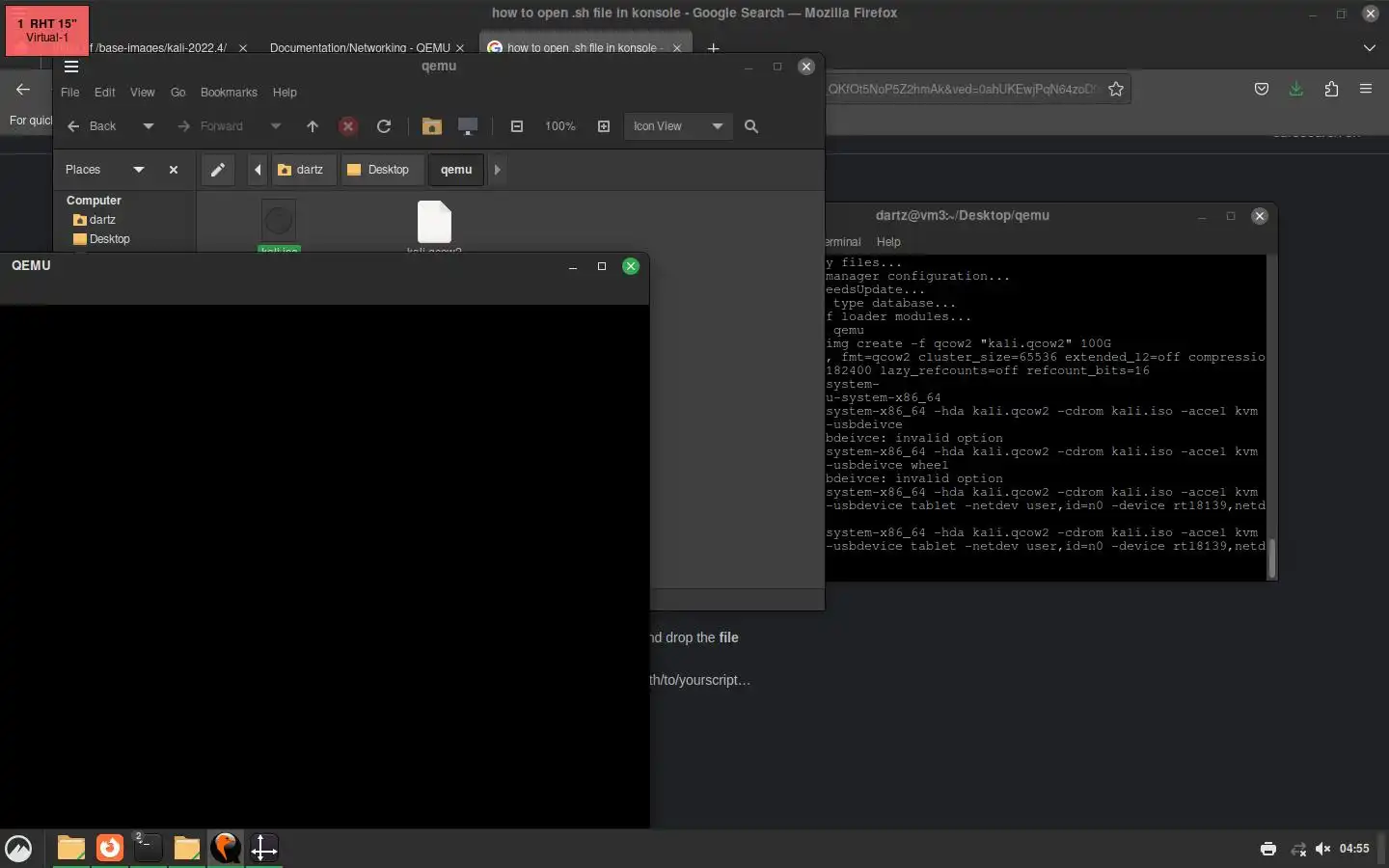This screenshot has height=868, width=1389.
Task: Stop loading in file manager toolbar
Action: pyautogui.click(x=348, y=126)
